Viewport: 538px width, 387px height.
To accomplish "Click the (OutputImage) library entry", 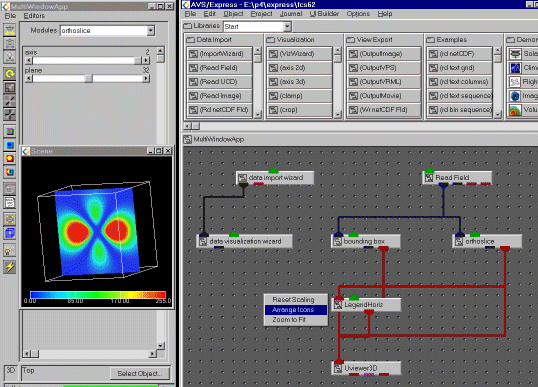I will tap(384, 54).
